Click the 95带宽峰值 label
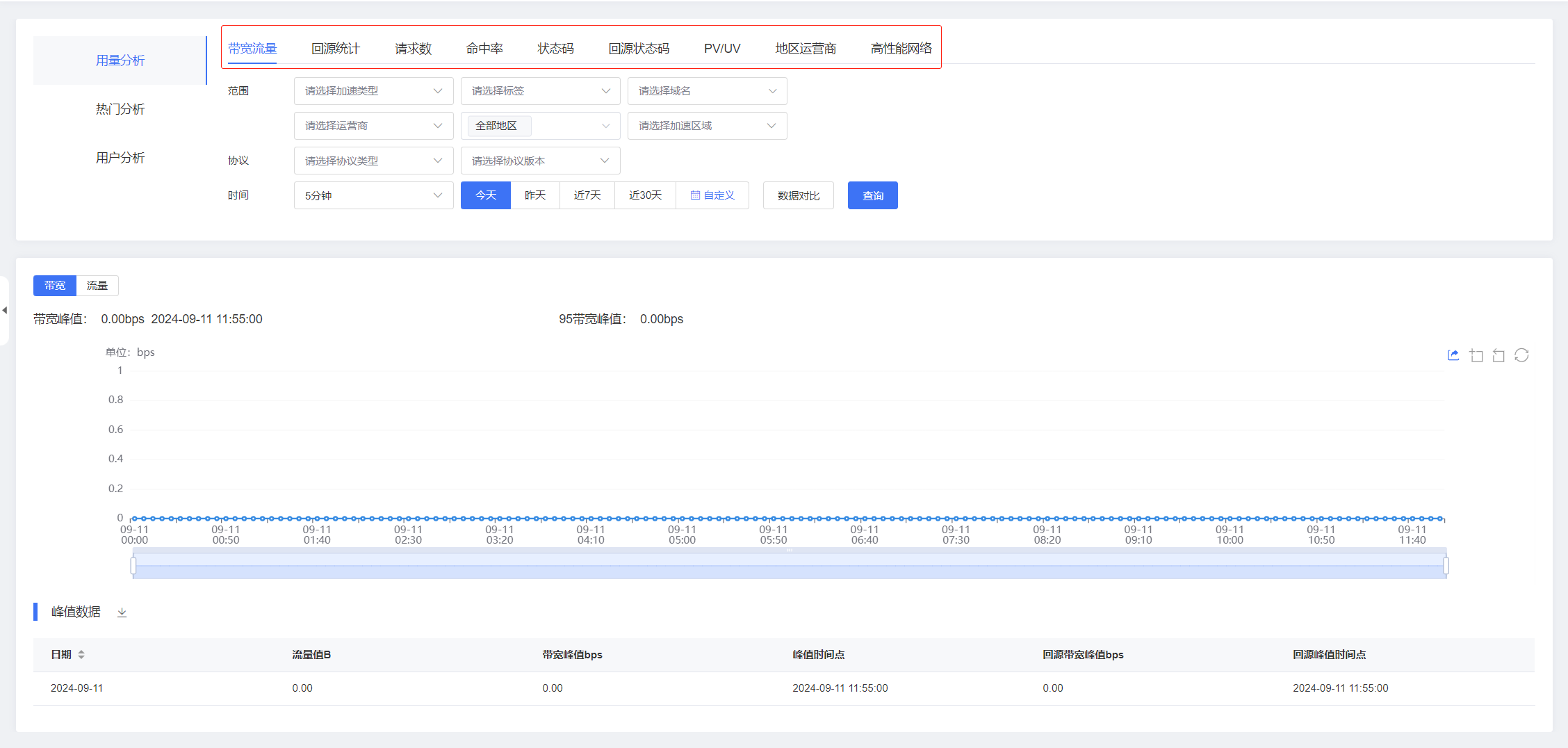The width and height of the screenshot is (1568, 748). coord(592,319)
